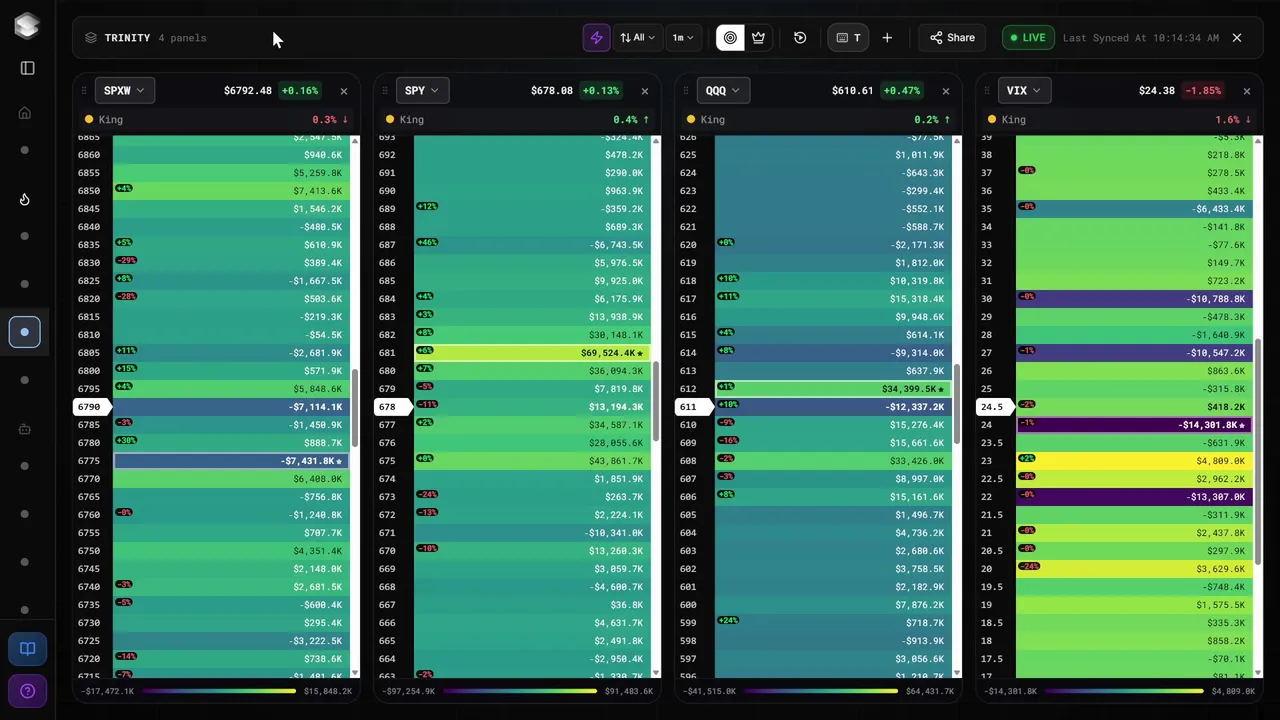
Task: Add a new panel with plus icon
Action: 887,38
